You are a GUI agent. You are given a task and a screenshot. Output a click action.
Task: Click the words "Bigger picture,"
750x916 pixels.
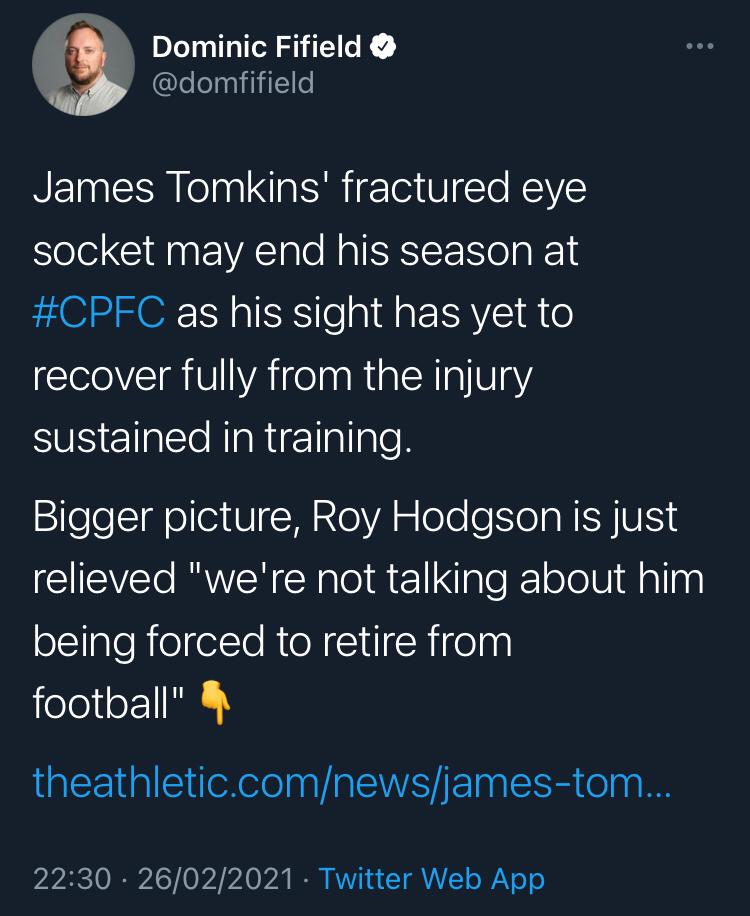(x=166, y=517)
